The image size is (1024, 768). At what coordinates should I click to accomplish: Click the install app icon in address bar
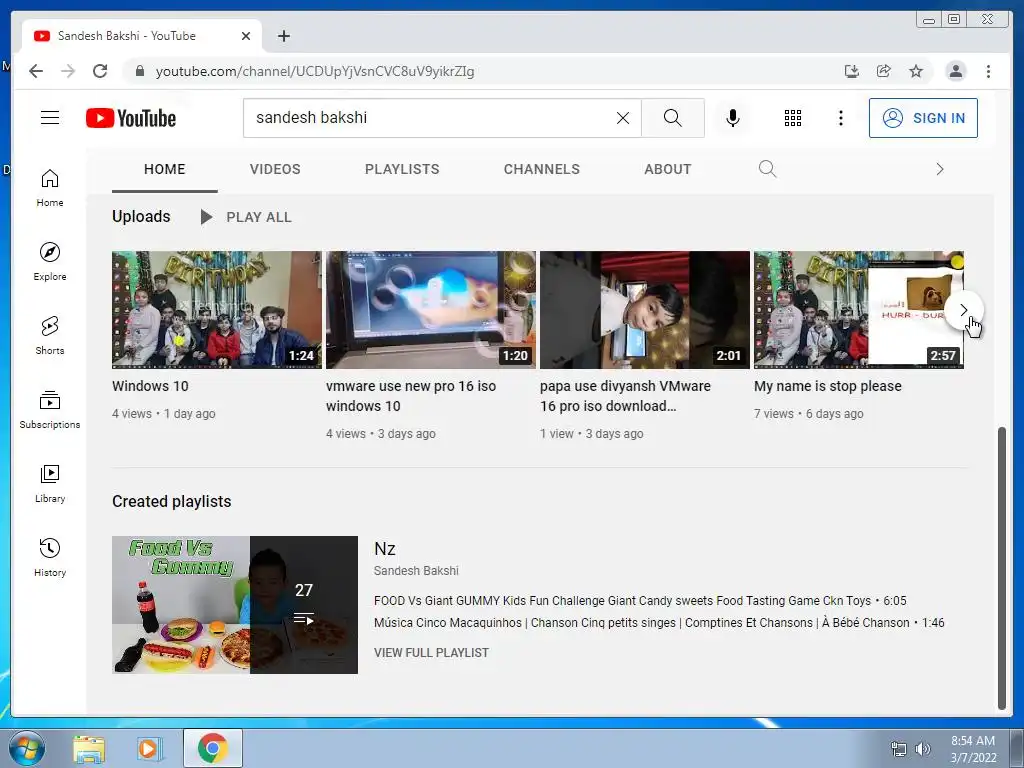(x=852, y=71)
